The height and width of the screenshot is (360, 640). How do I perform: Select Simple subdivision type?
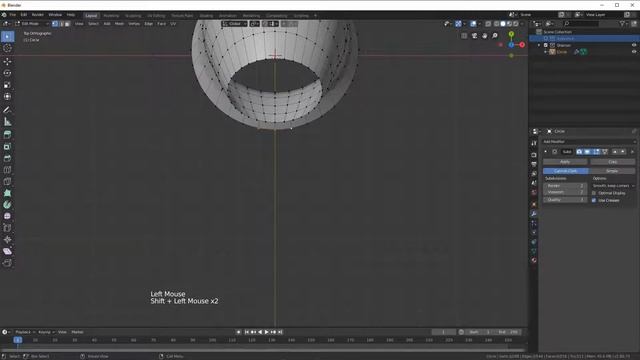click(x=612, y=171)
